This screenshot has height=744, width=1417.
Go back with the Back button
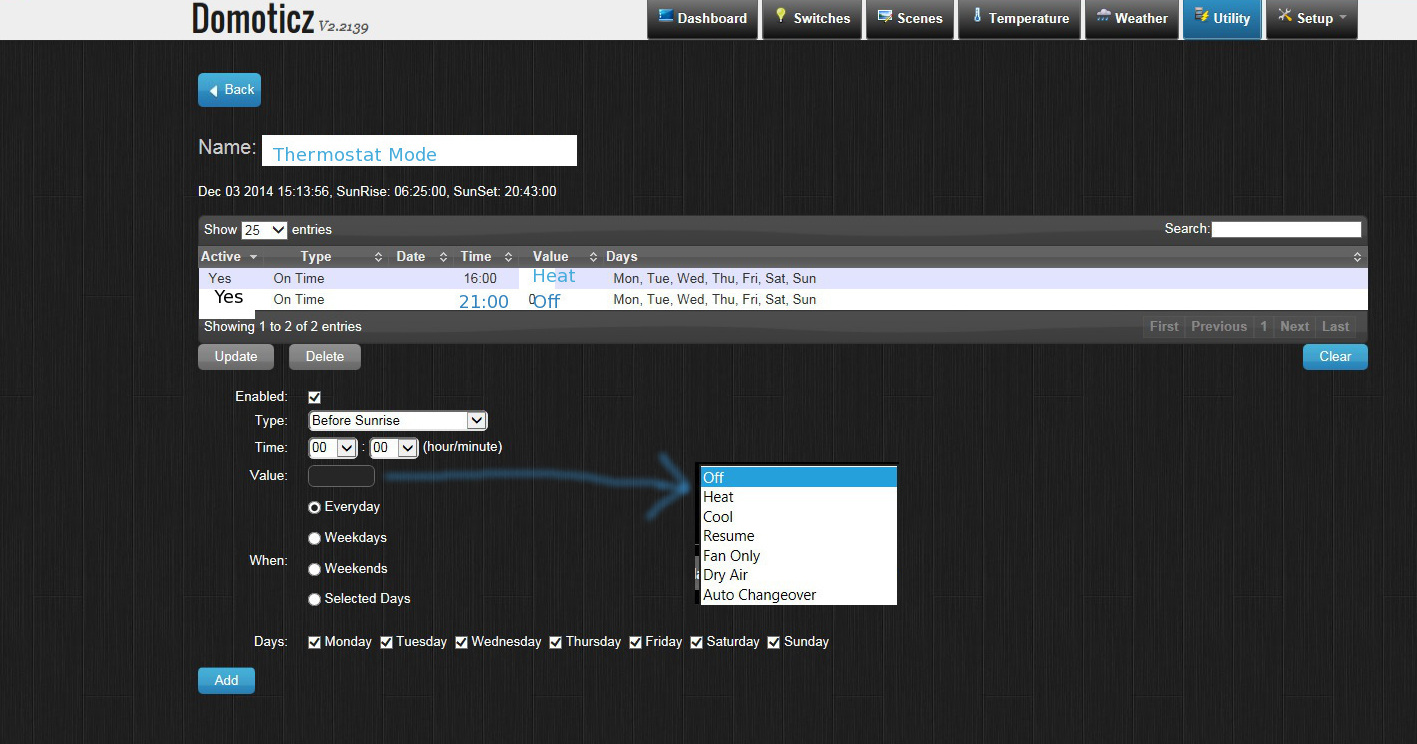229,90
